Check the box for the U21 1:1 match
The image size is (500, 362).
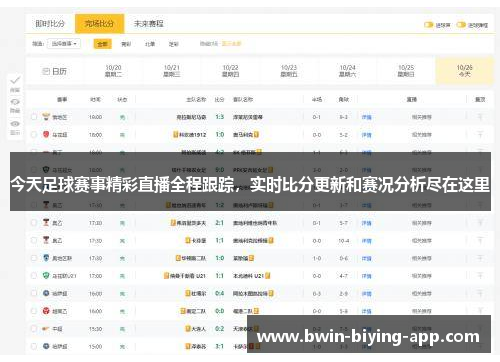[34, 275]
